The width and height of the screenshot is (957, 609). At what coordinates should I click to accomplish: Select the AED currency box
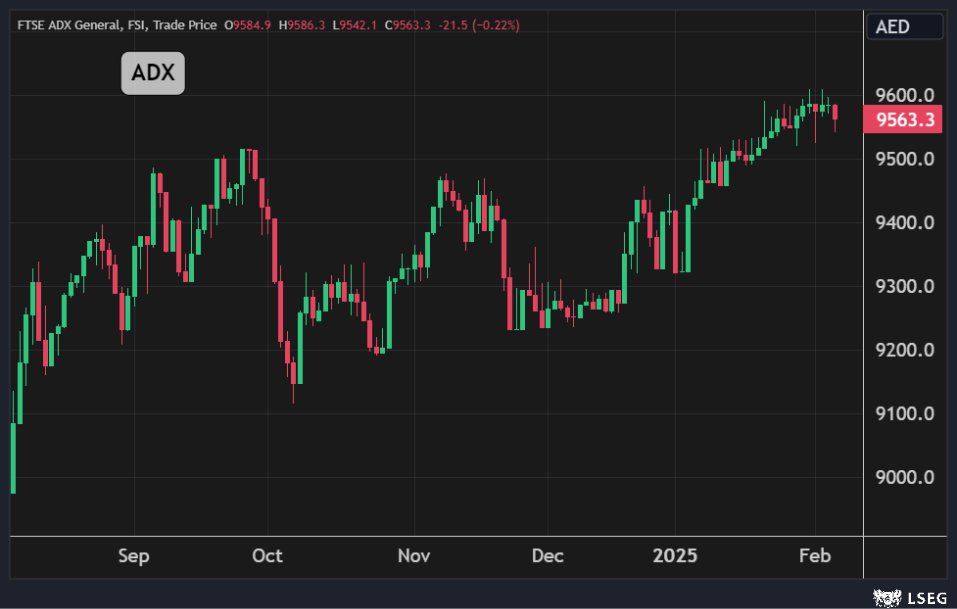(905, 27)
